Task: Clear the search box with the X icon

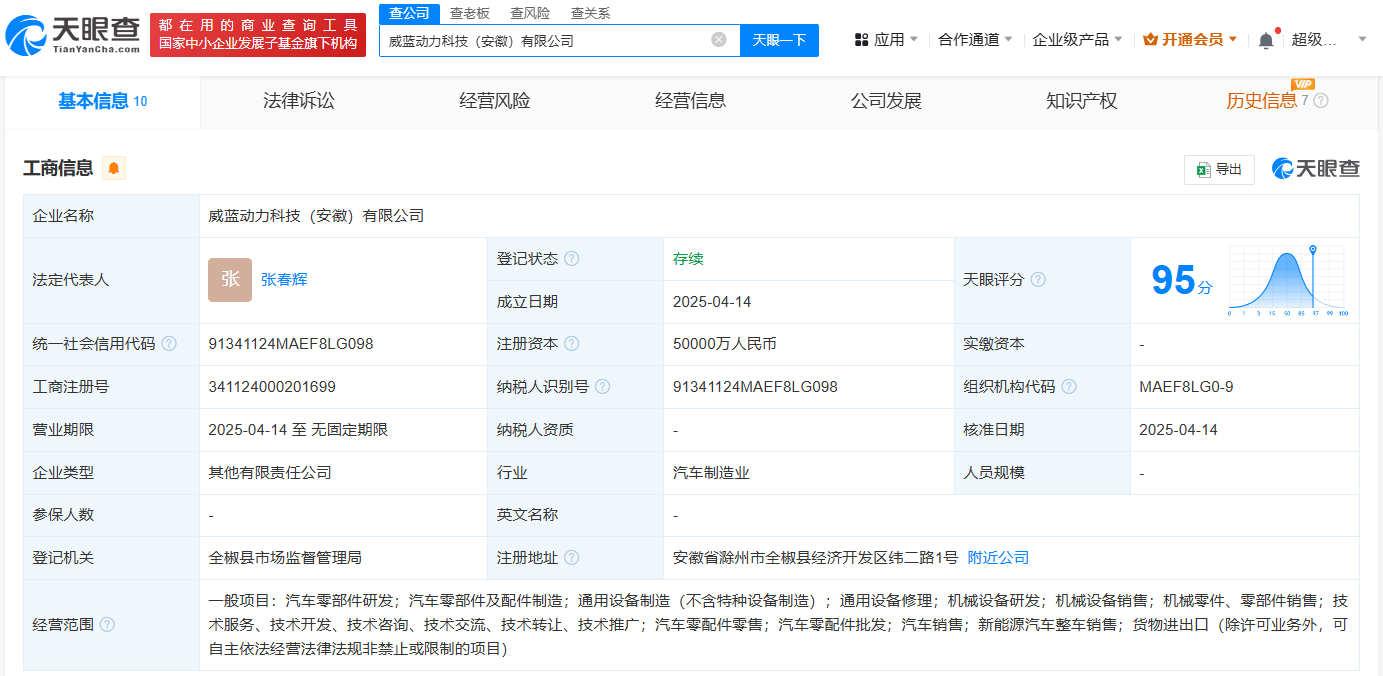Action: (x=719, y=40)
